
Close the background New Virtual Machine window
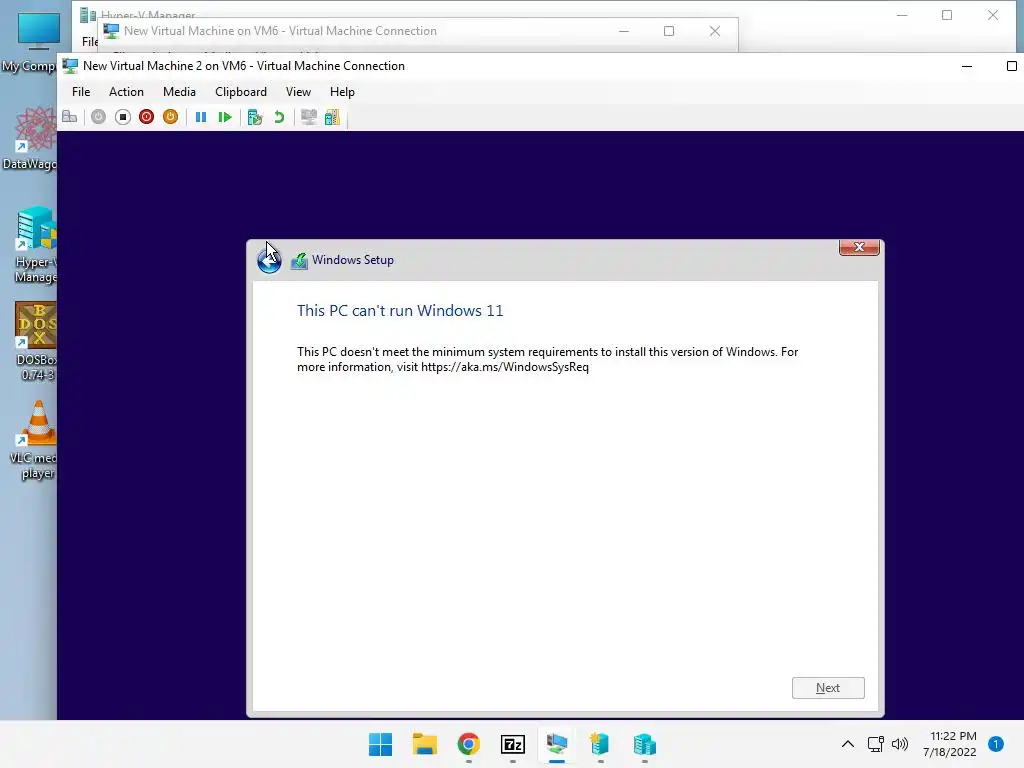(715, 31)
